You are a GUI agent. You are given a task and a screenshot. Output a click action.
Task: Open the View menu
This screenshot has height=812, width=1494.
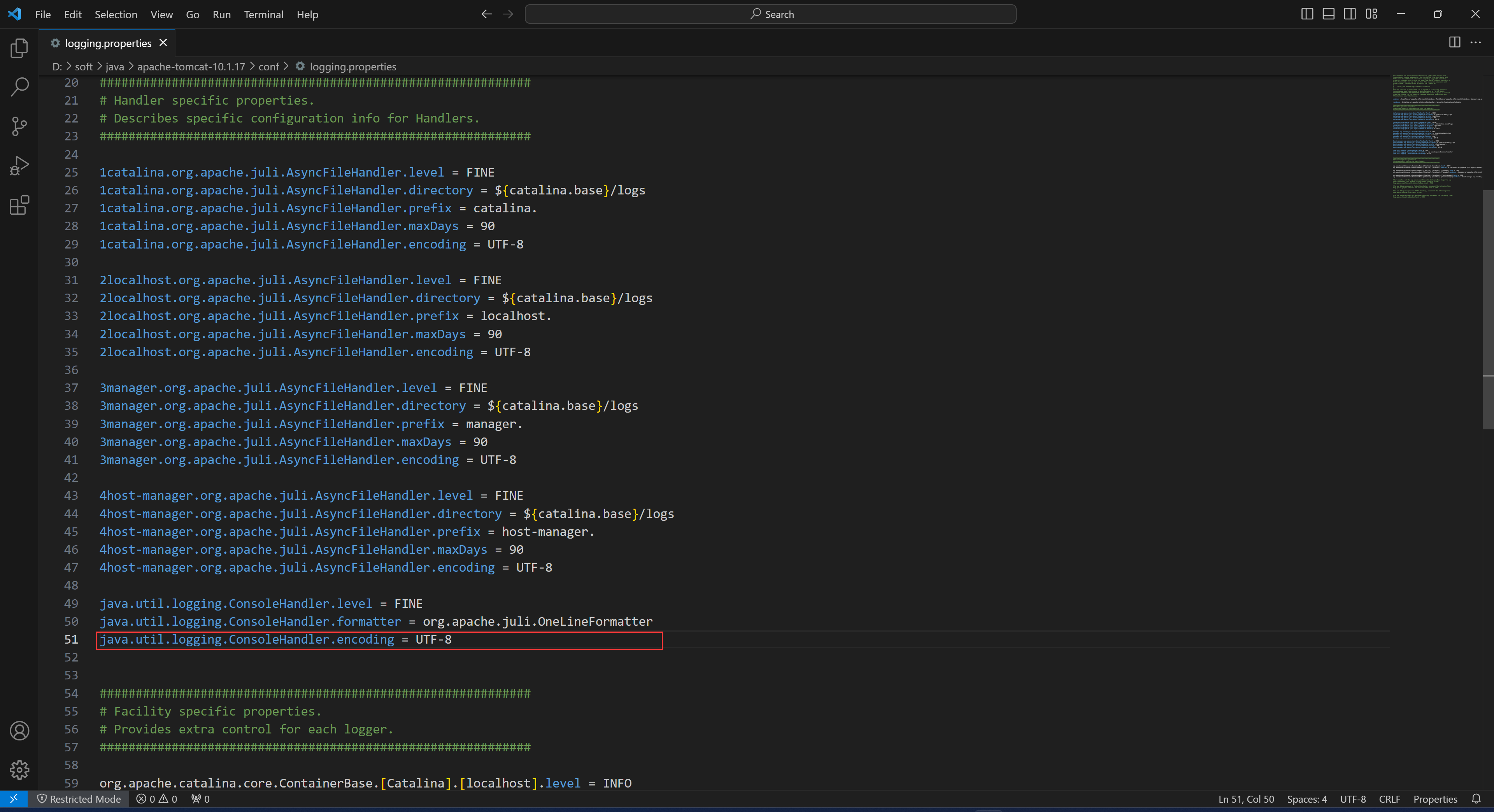[162, 14]
